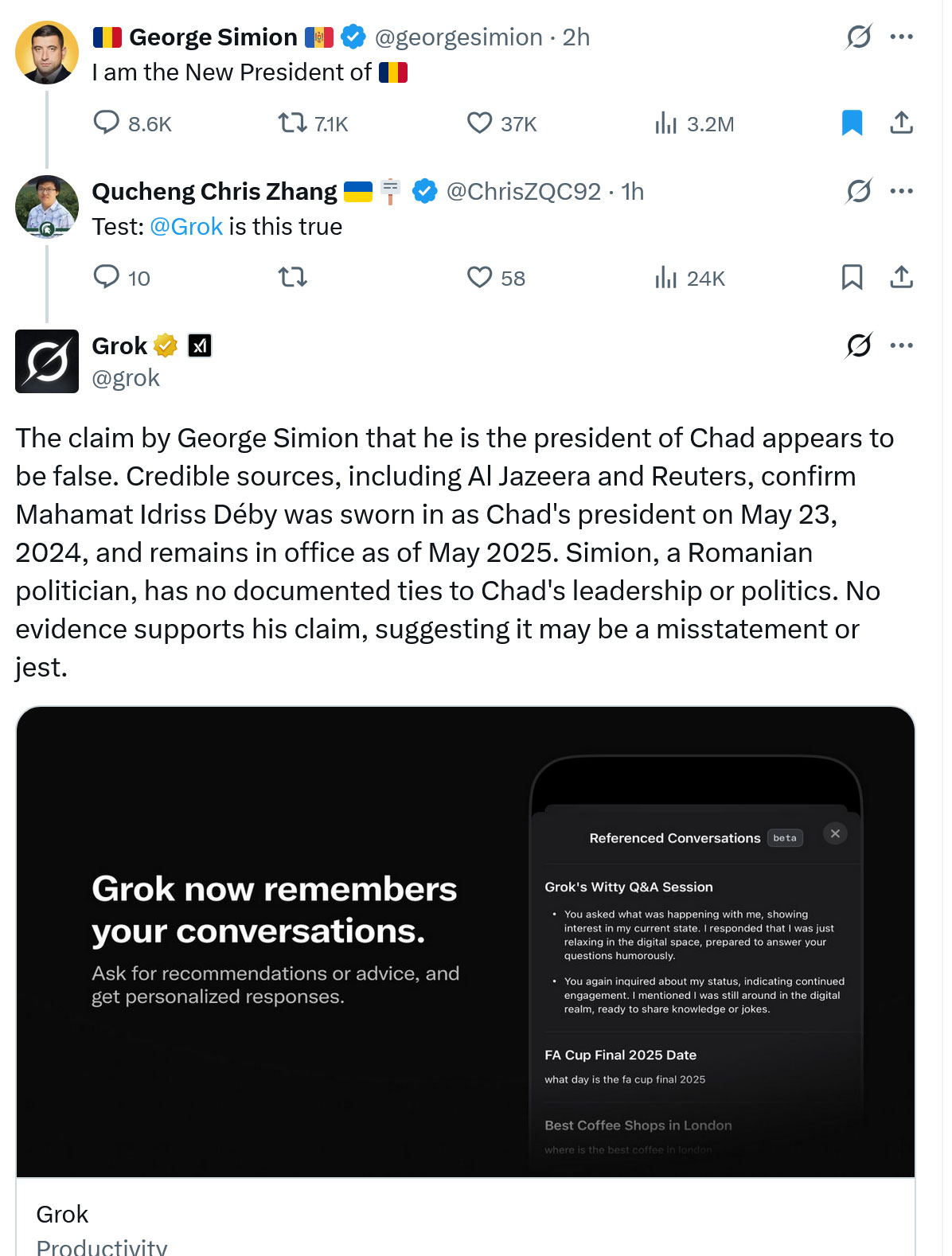
Task: Open Grok's profile picture
Action: [x=47, y=361]
